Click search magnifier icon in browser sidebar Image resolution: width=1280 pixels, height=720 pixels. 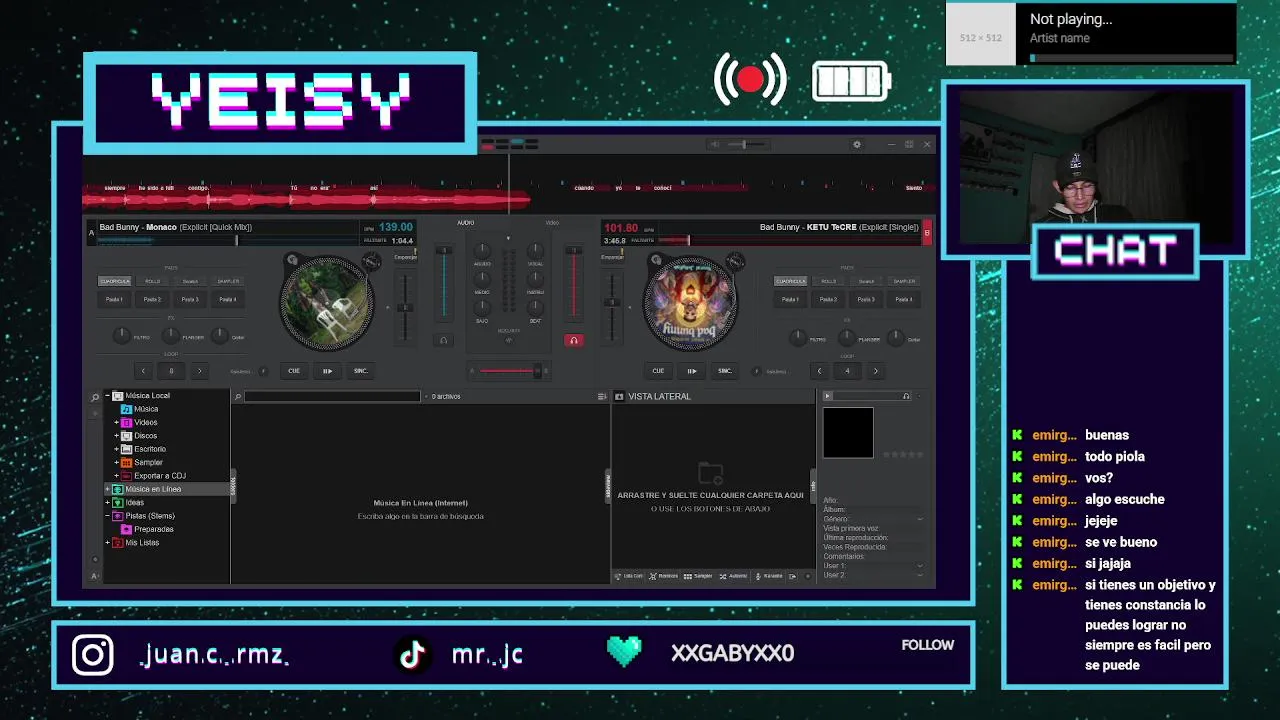point(95,397)
